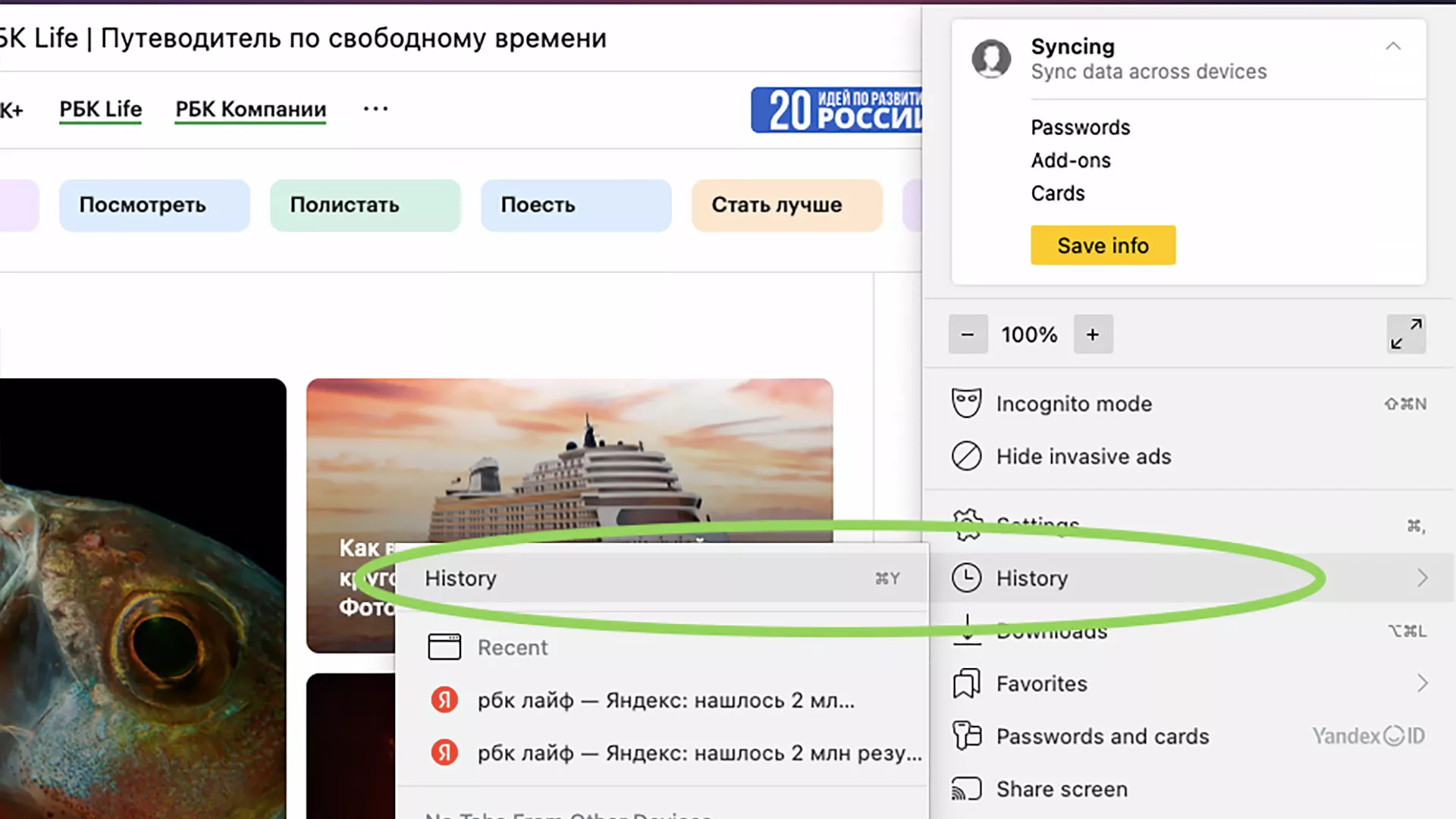Image resolution: width=1456 pixels, height=819 pixels.
Task: Click рбк лайф Яндекс recent history item
Action: point(665,700)
